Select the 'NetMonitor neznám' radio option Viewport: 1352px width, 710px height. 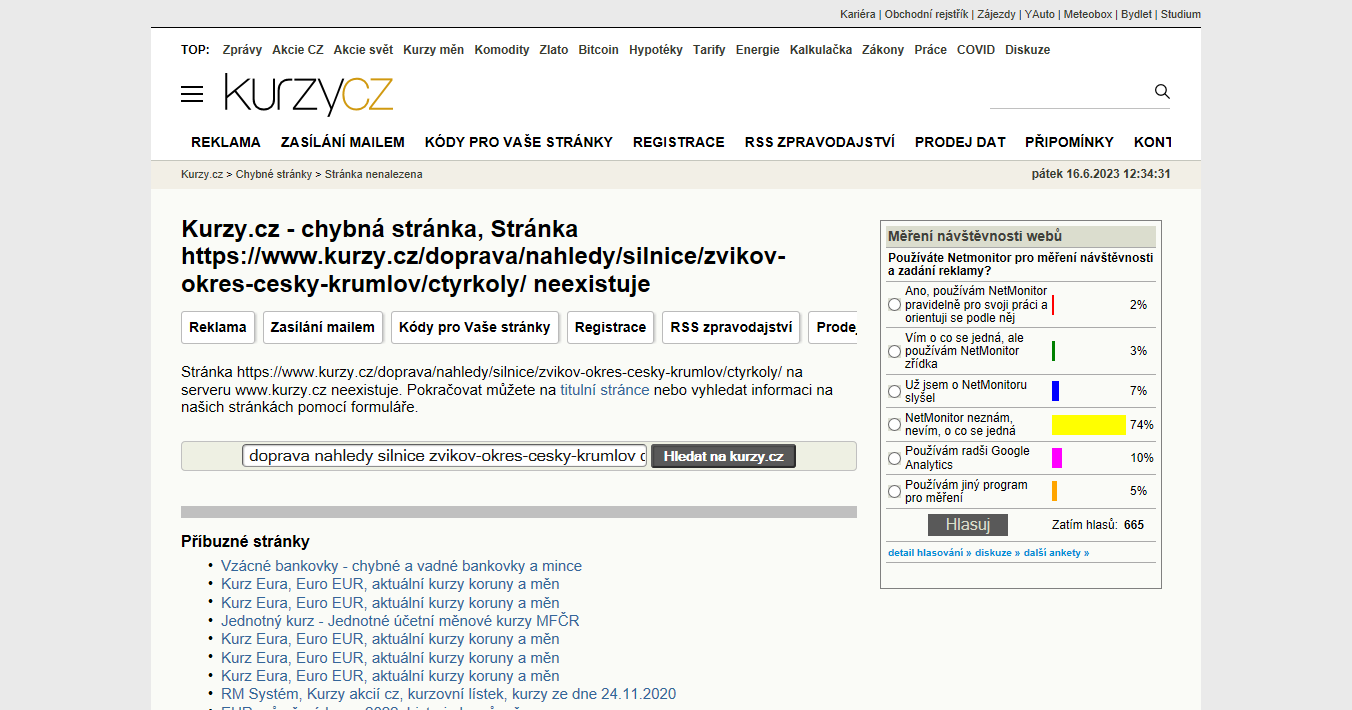click(895, 425)
